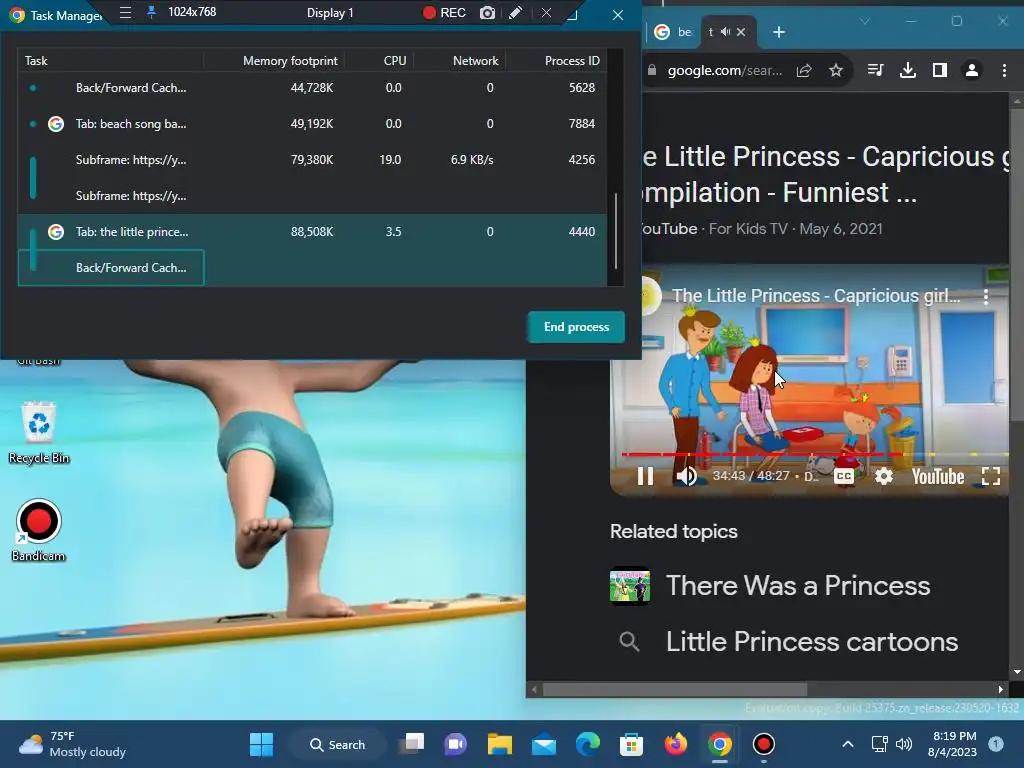Open Recycle Bin desktop icon
The width and height of the screenshot is (1024, 768).
[x=39, y=433]
